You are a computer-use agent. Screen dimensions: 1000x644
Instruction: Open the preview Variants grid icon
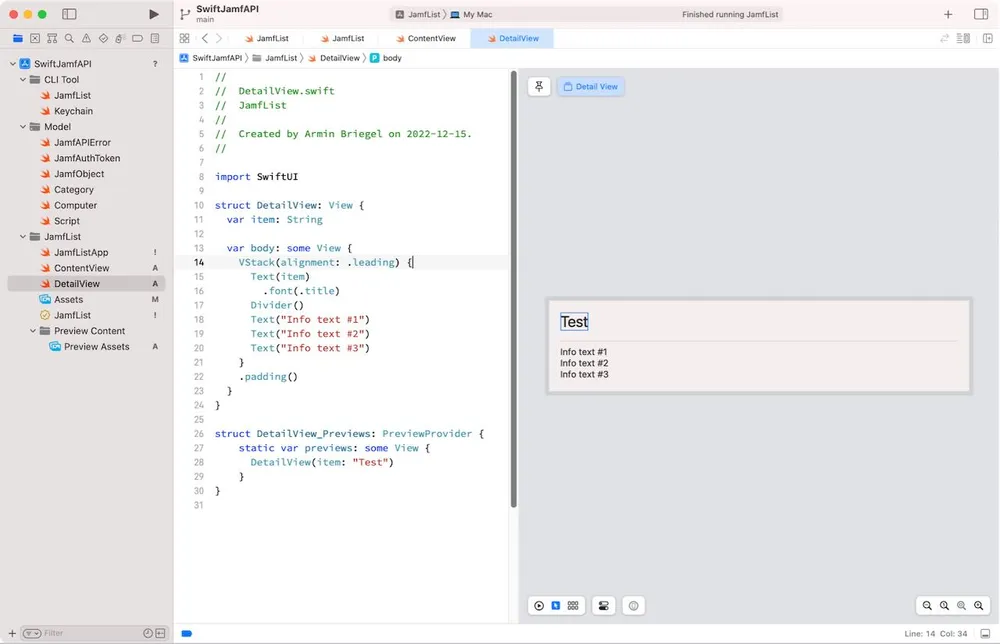click(x=573, y=605)
